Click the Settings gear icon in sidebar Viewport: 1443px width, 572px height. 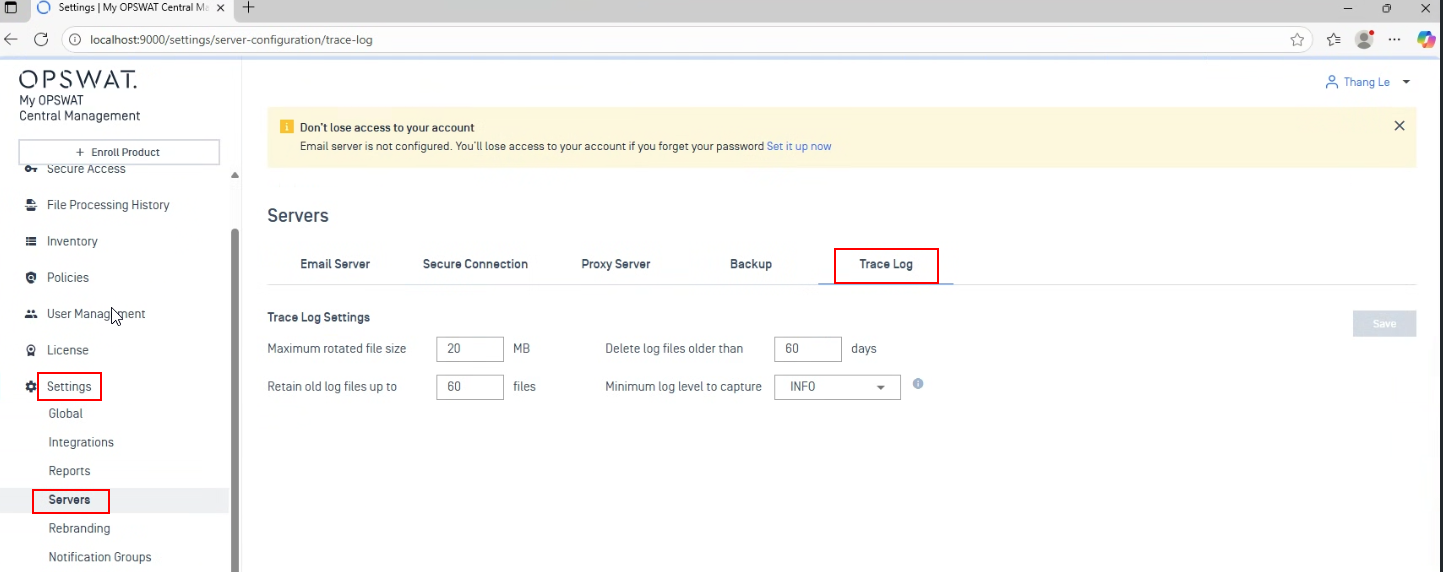tap(31, 387)
